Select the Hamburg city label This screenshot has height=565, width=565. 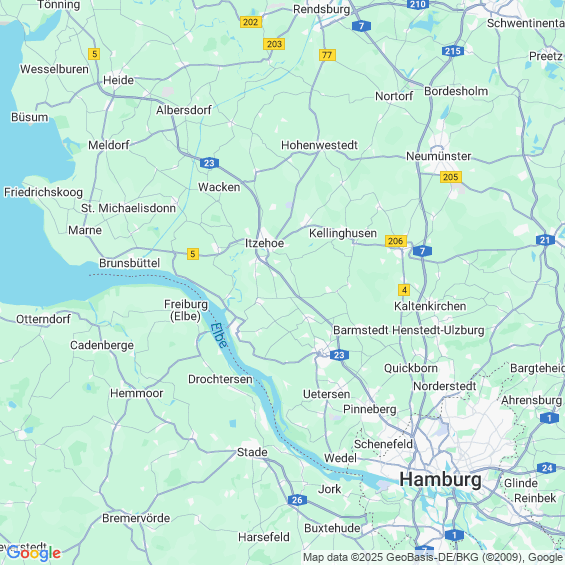pyautogui.click(x=440, y=480)
